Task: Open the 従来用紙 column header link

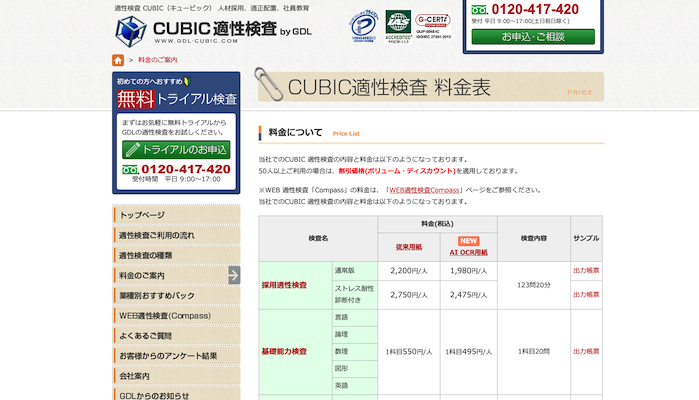Action: click(409, 247)
